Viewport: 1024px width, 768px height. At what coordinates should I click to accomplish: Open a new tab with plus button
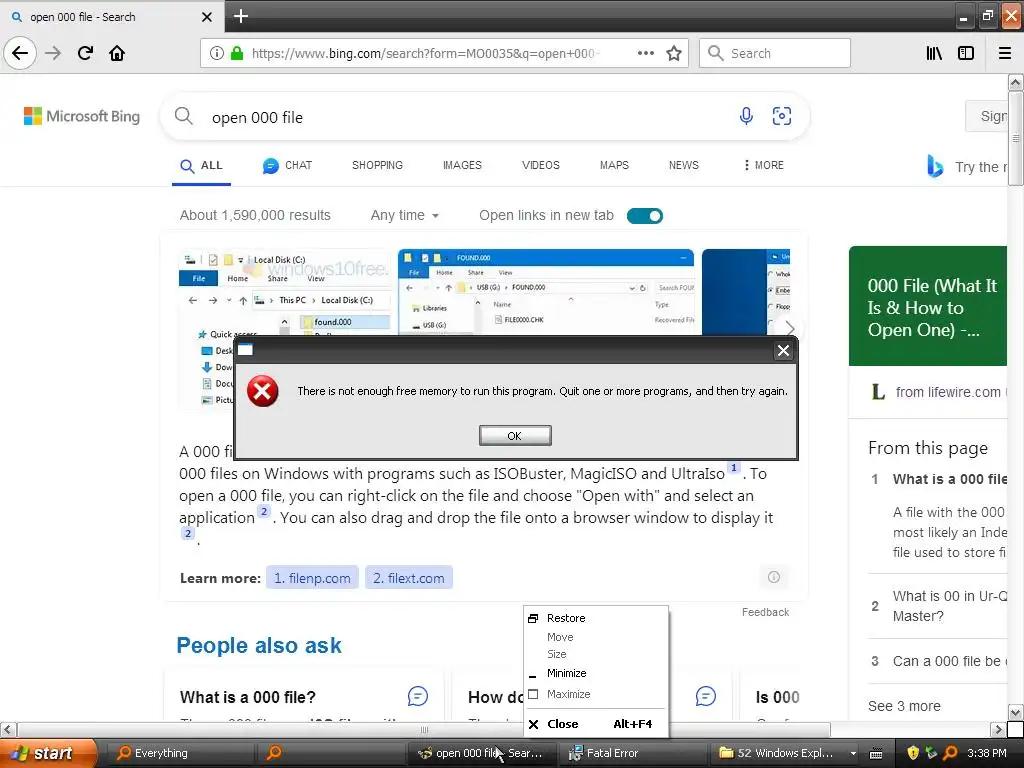(x=240, y=16)
